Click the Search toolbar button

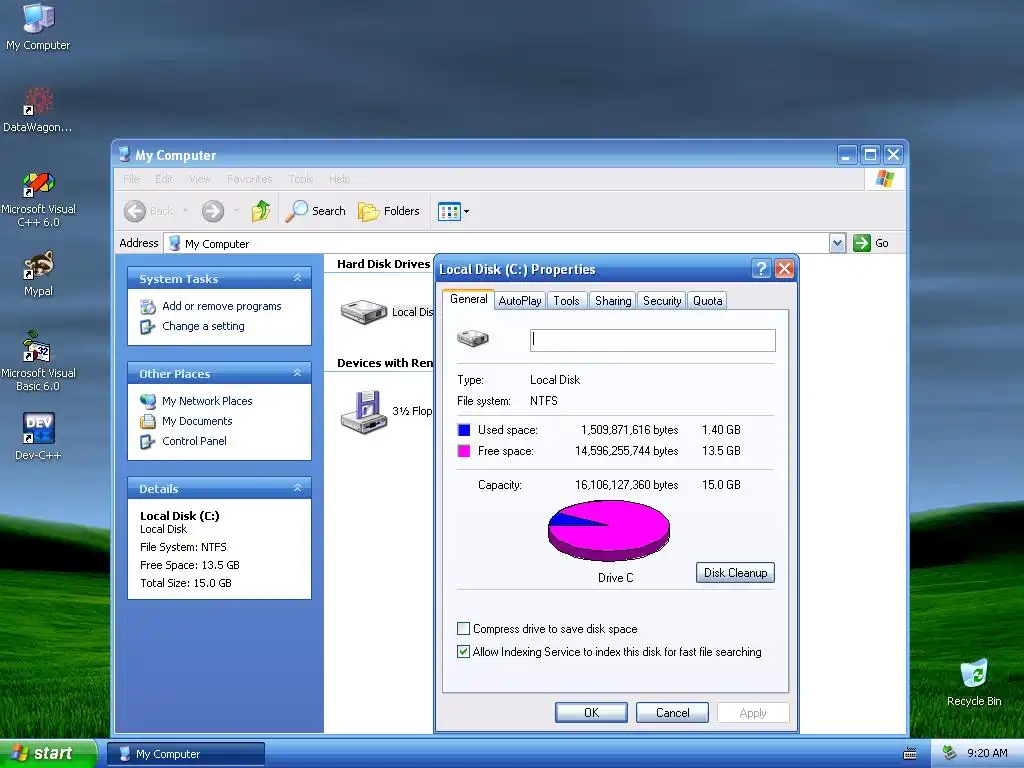(316, 211)
